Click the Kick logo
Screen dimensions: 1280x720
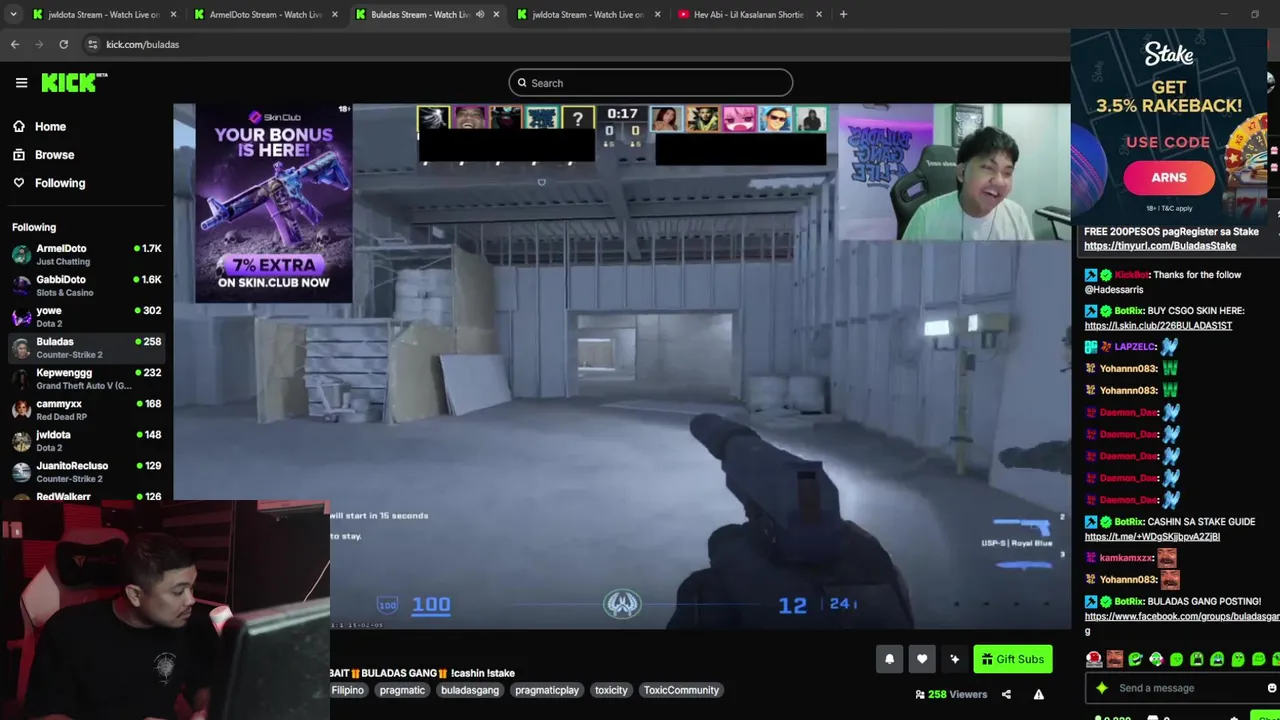(x=74, y=83)
